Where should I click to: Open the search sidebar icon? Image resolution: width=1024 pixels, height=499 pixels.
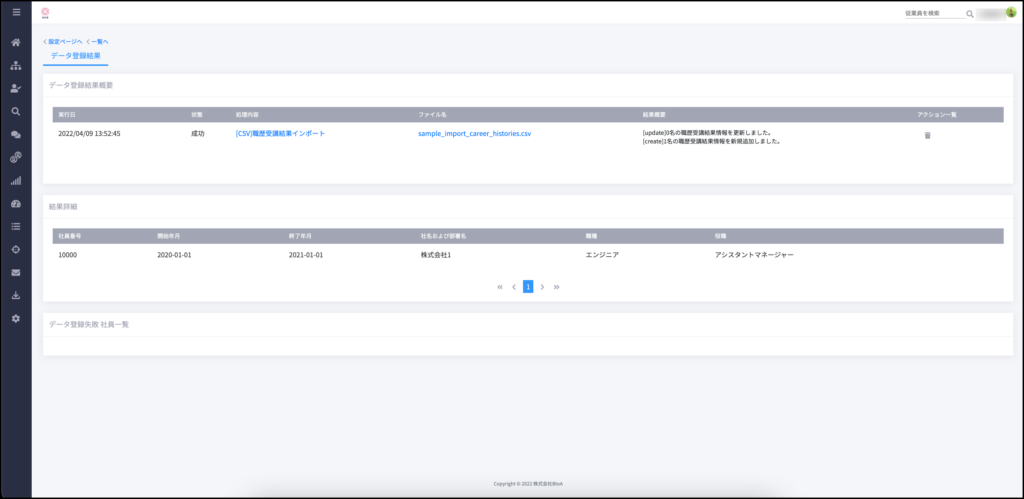(x=16, y=111)
